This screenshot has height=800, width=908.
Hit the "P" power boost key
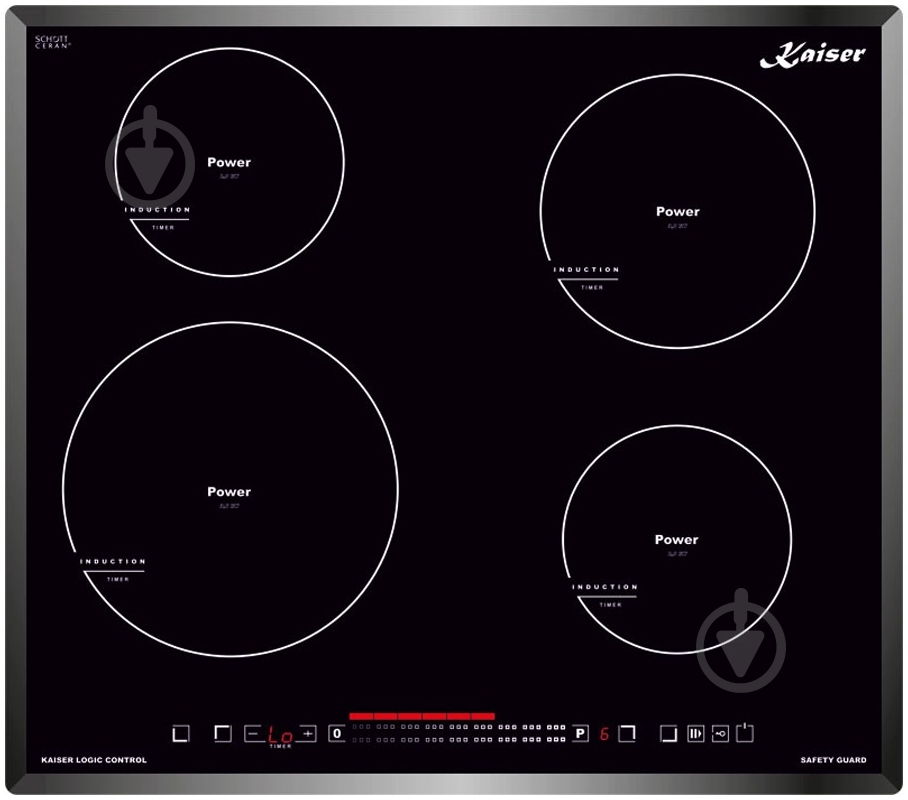tap(580, 734)
